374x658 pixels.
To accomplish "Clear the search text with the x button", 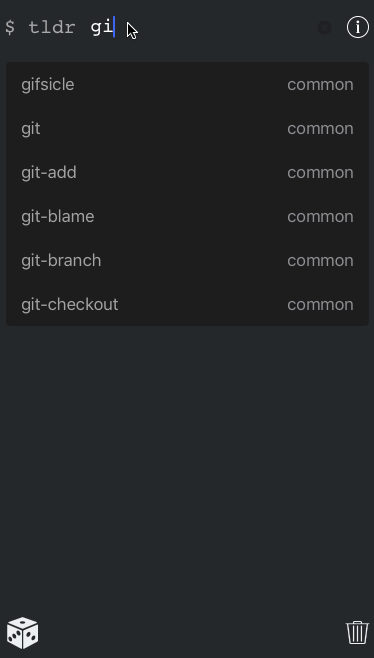I will click(x=324, y=28).
